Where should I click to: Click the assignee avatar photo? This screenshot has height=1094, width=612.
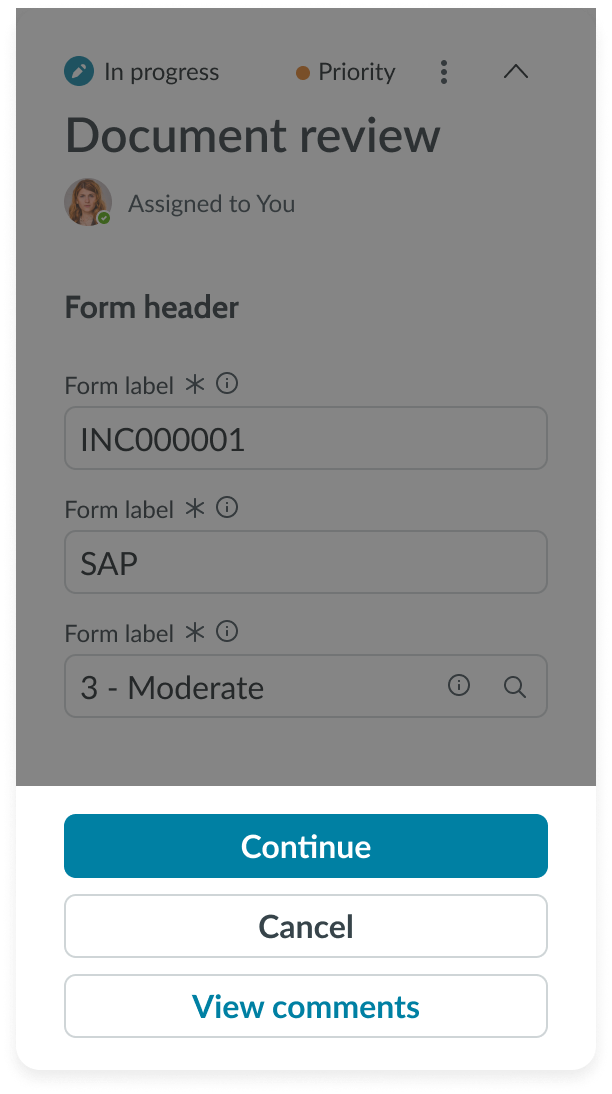click(x=87, y=202)
